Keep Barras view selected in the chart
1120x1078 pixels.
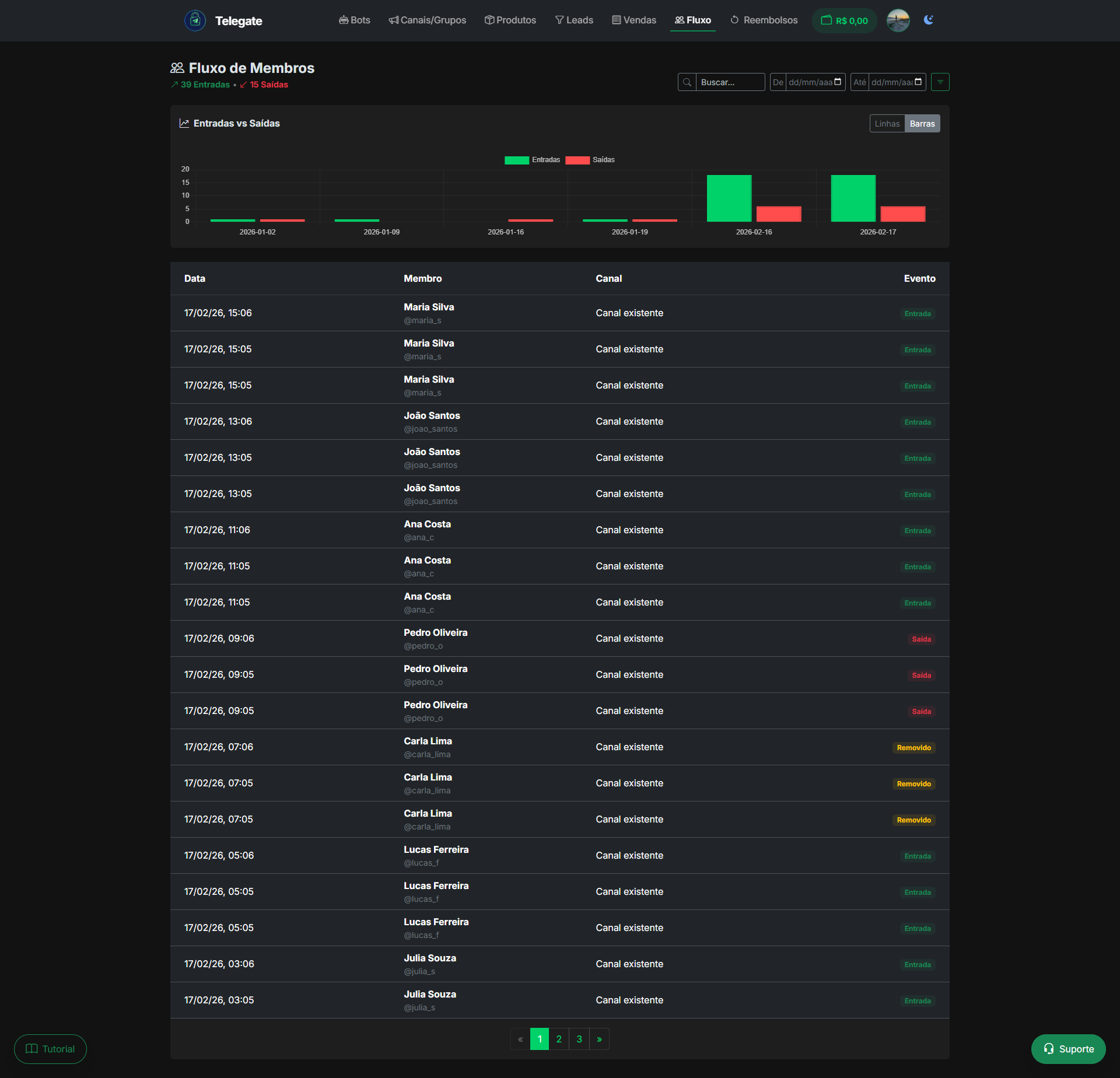coord(923,123)
